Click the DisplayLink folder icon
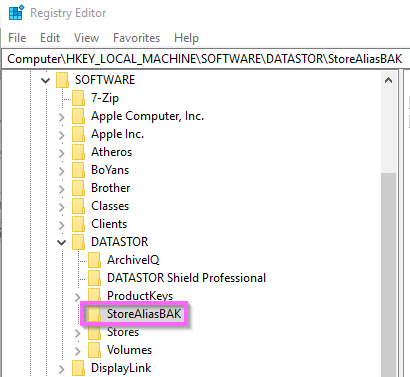The width and height of the screenshot is (410, 377). [x=78, y=368]
